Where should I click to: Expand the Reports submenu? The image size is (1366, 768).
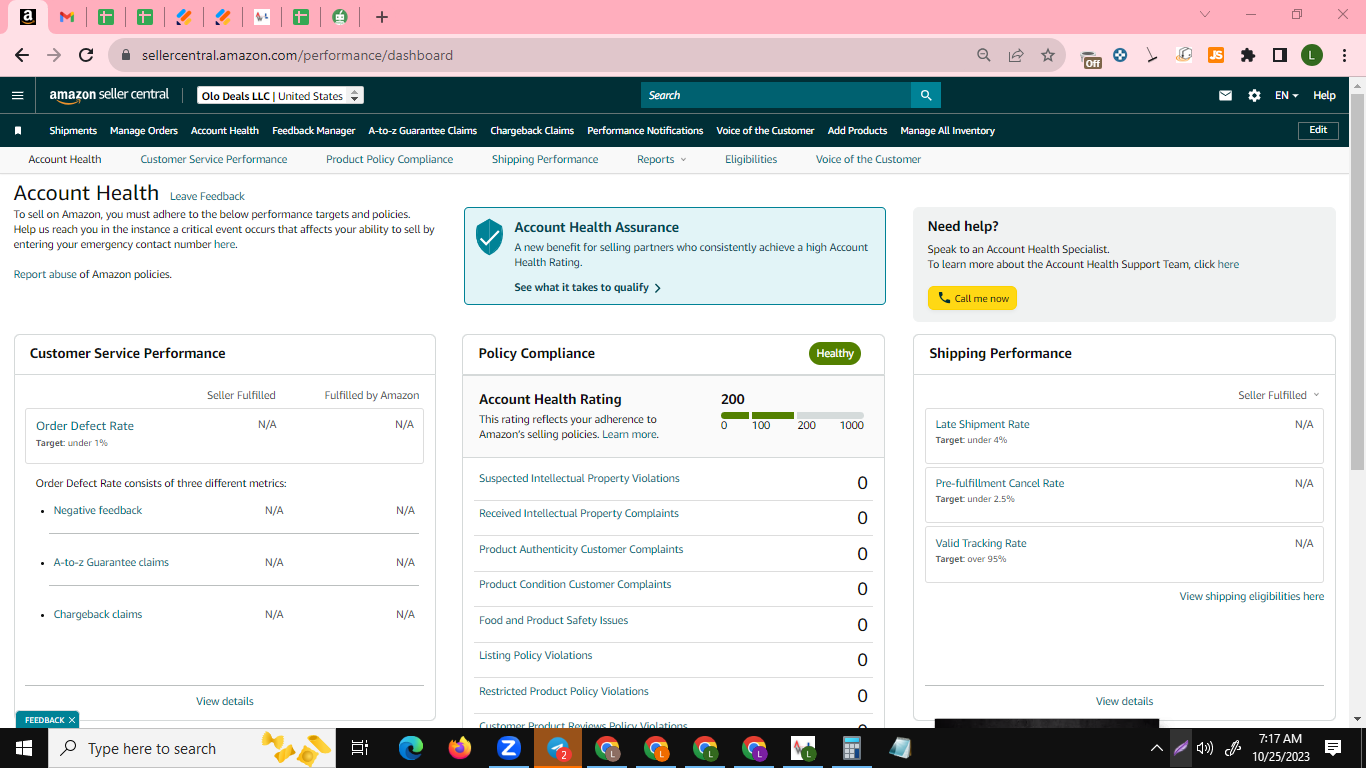click(x=662, y=159)
